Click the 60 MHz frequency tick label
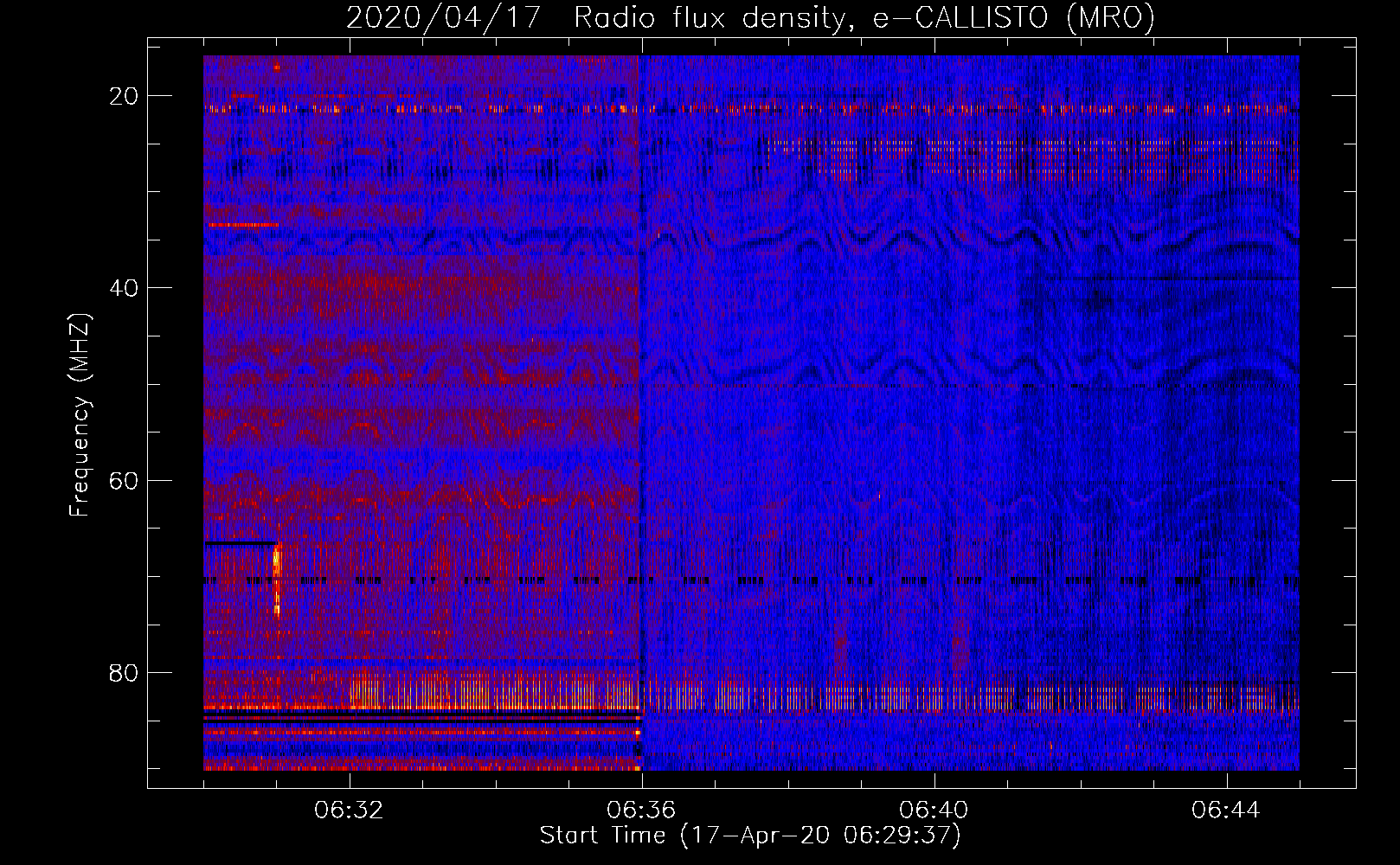1400x865 pixels. pyautogui.click(x=125, y=480)
